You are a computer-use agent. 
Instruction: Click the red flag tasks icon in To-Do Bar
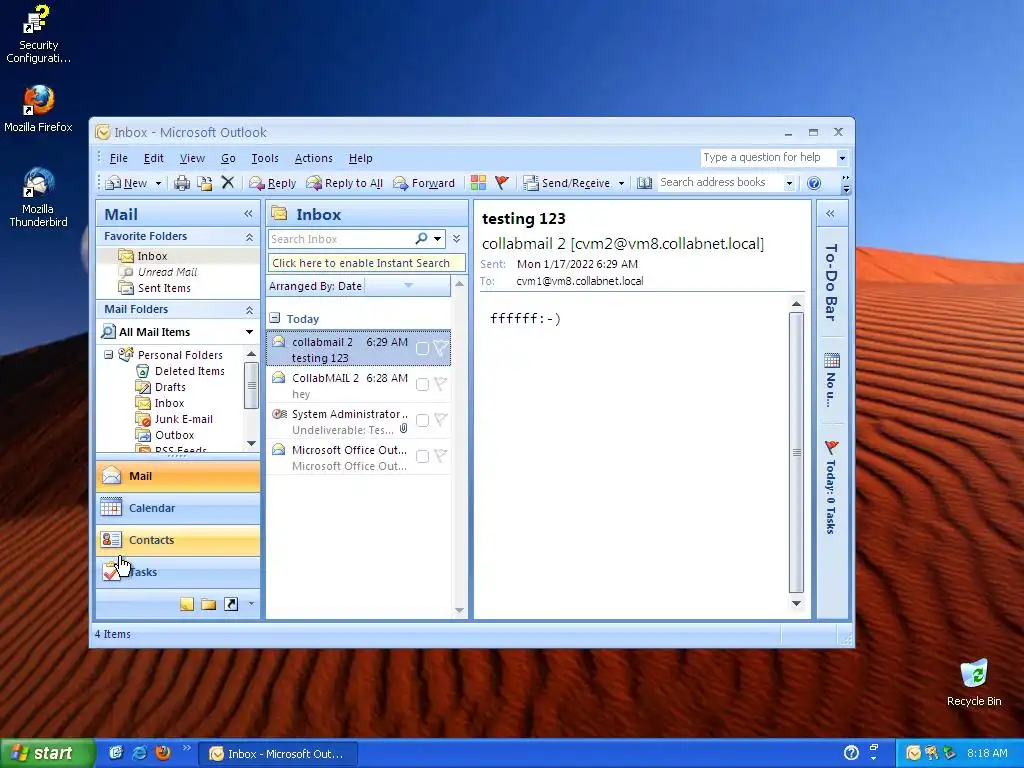coord(831,448)
